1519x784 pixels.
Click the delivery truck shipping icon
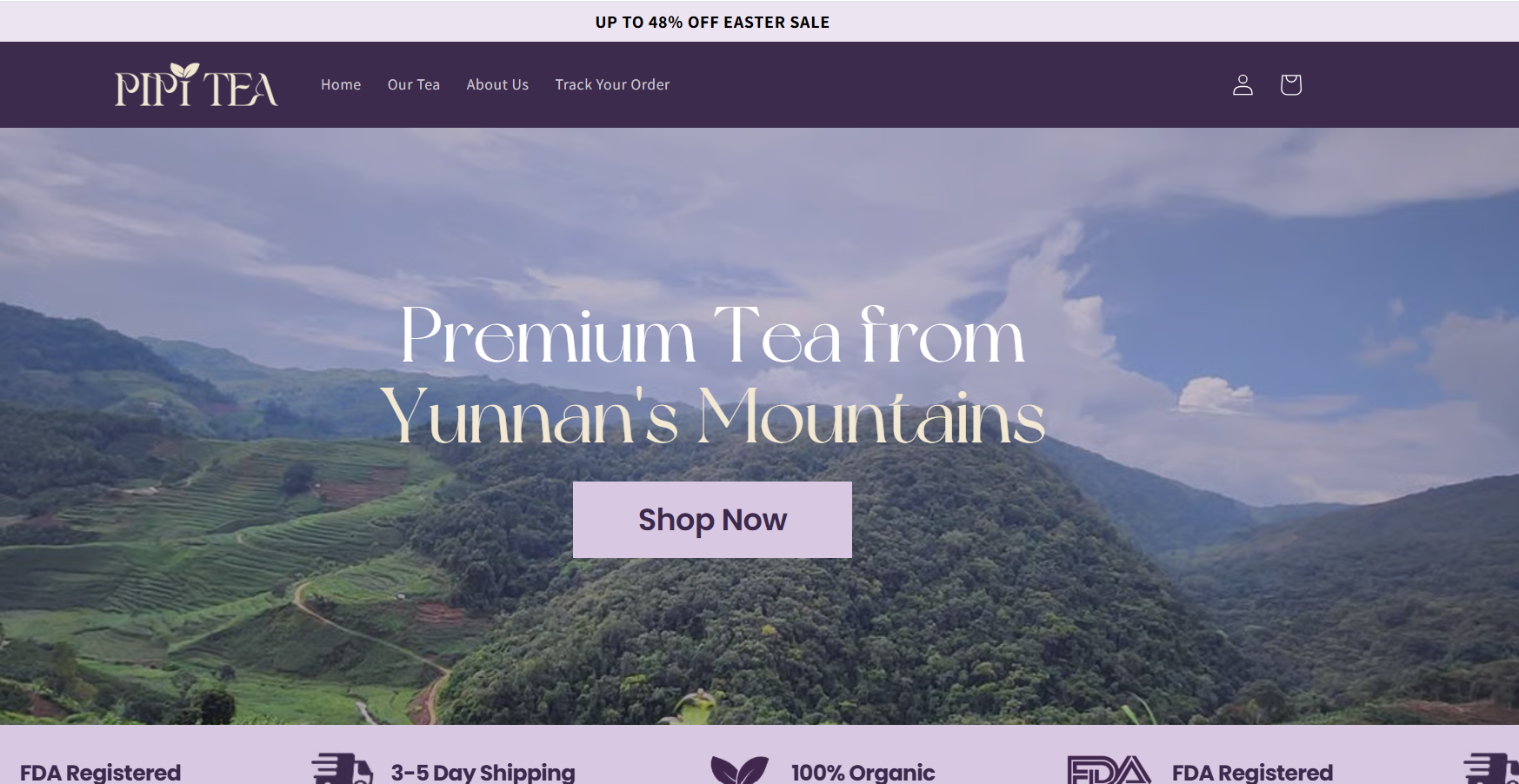click(343, 769)
